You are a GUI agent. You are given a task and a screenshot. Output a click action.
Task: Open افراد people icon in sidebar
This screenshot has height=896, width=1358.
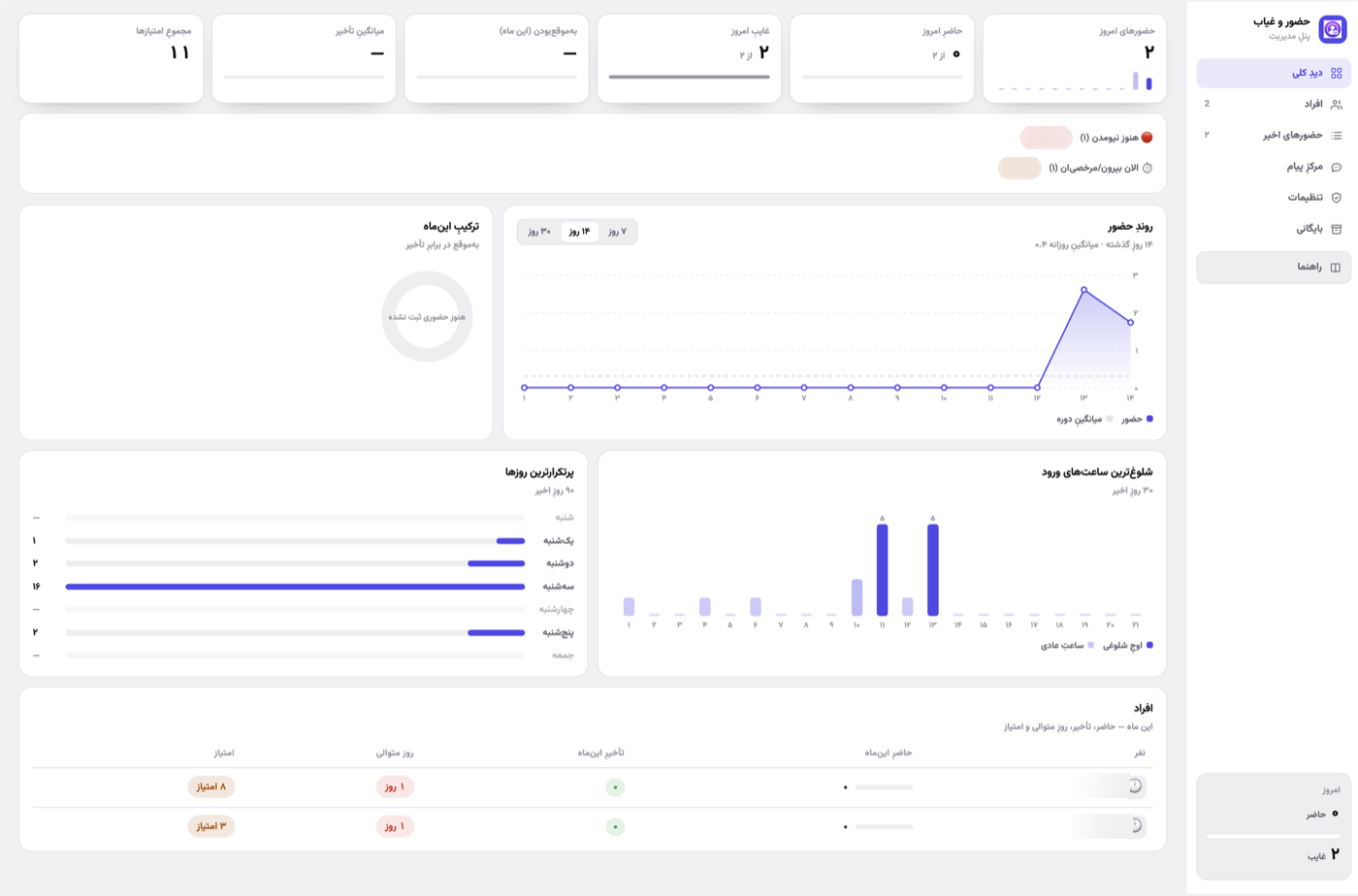(1337, 104)
